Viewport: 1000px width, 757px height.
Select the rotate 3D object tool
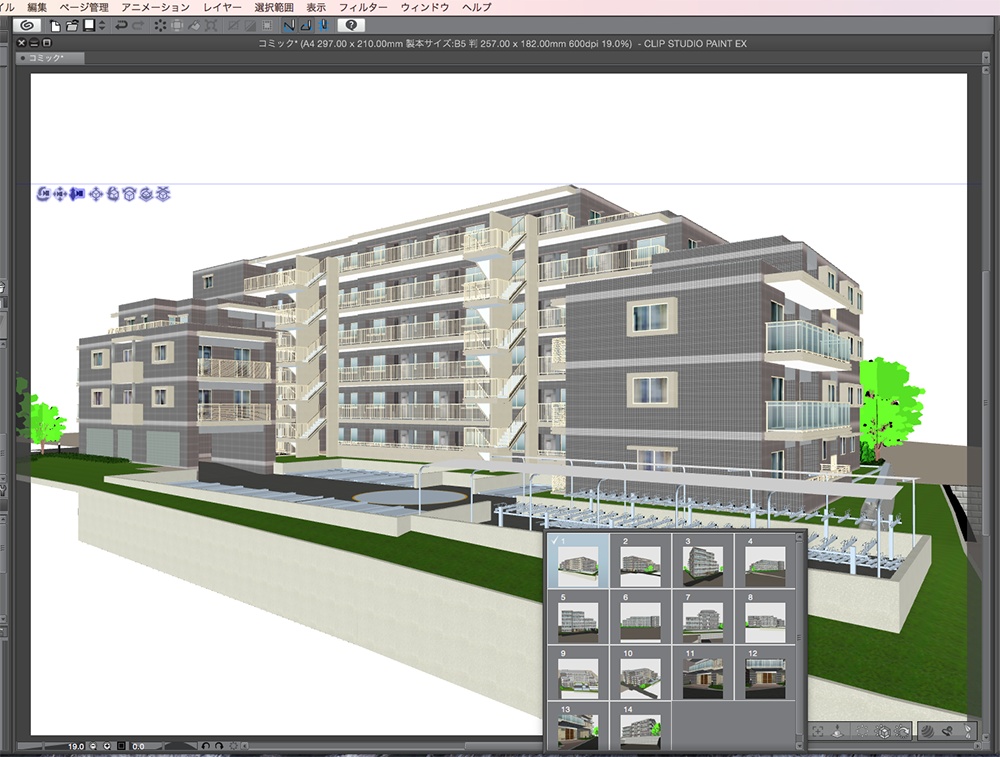coord(111,195)
